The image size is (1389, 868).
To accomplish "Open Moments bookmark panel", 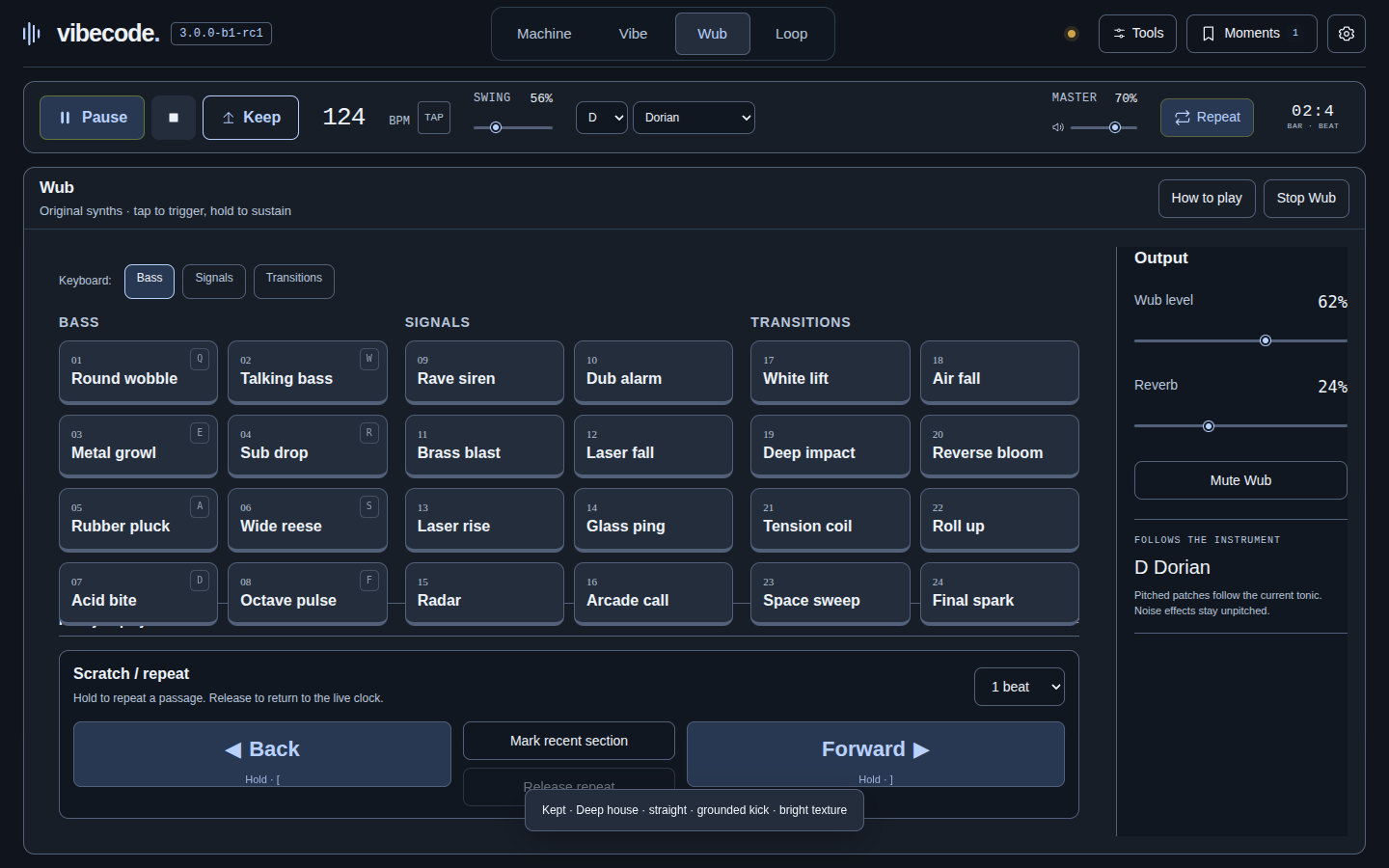I will 1251,34.
